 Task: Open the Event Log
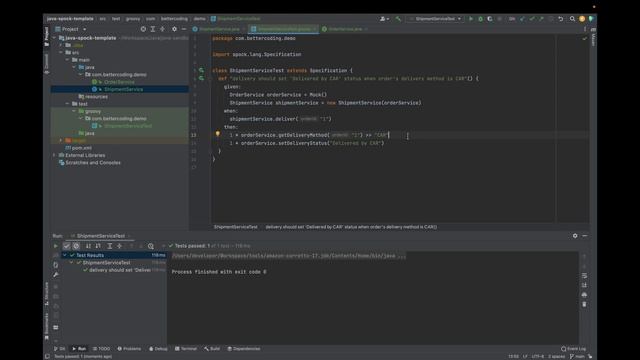coord(573,349)
